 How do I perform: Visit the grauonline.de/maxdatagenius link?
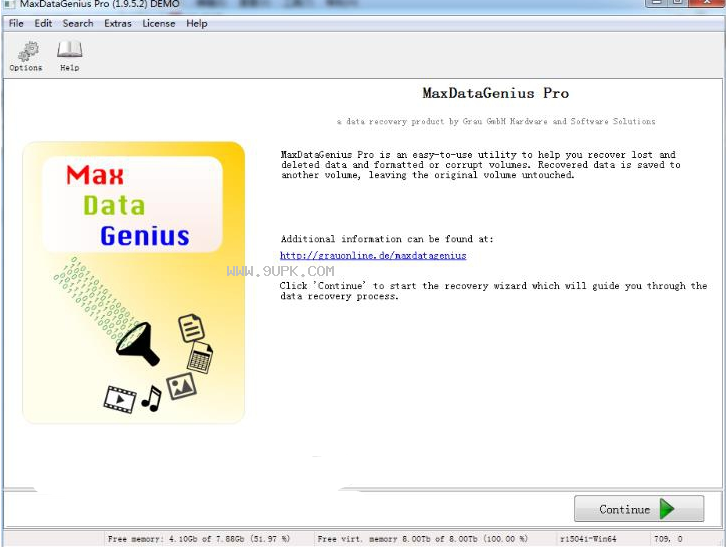coord(373,255)
